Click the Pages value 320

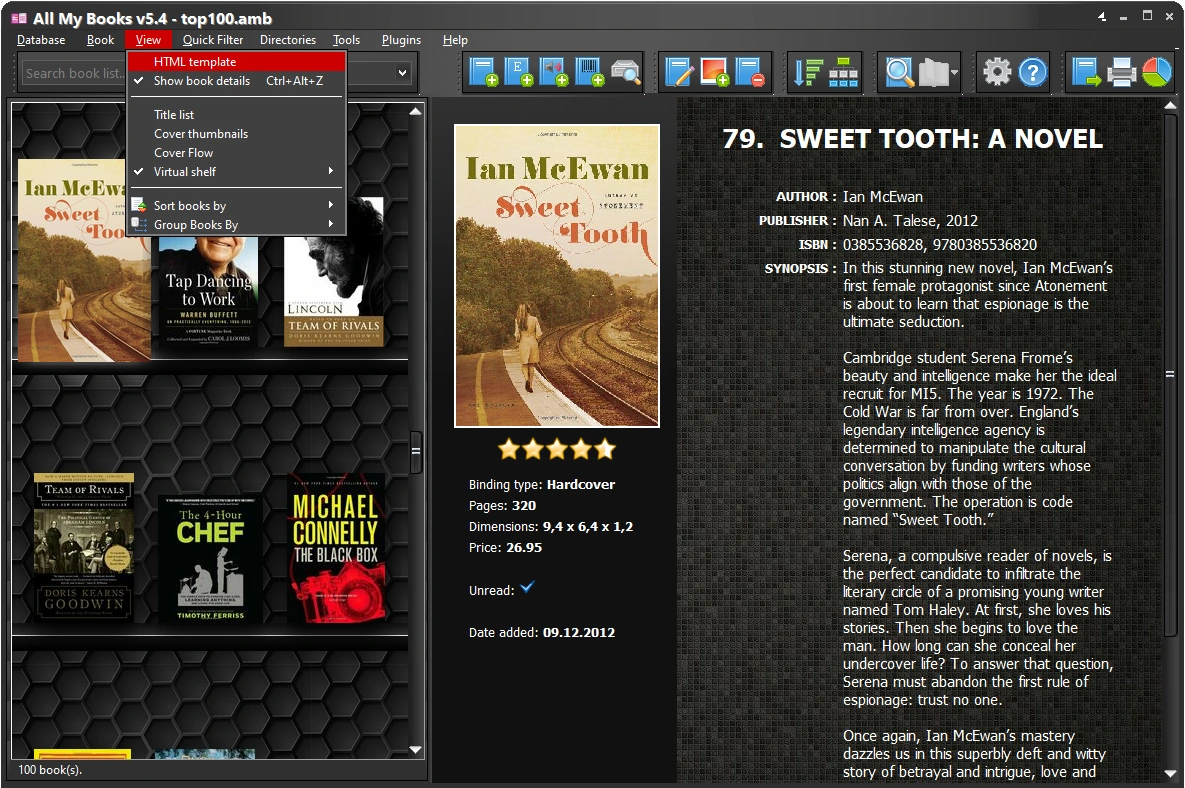tap(524, 505)
